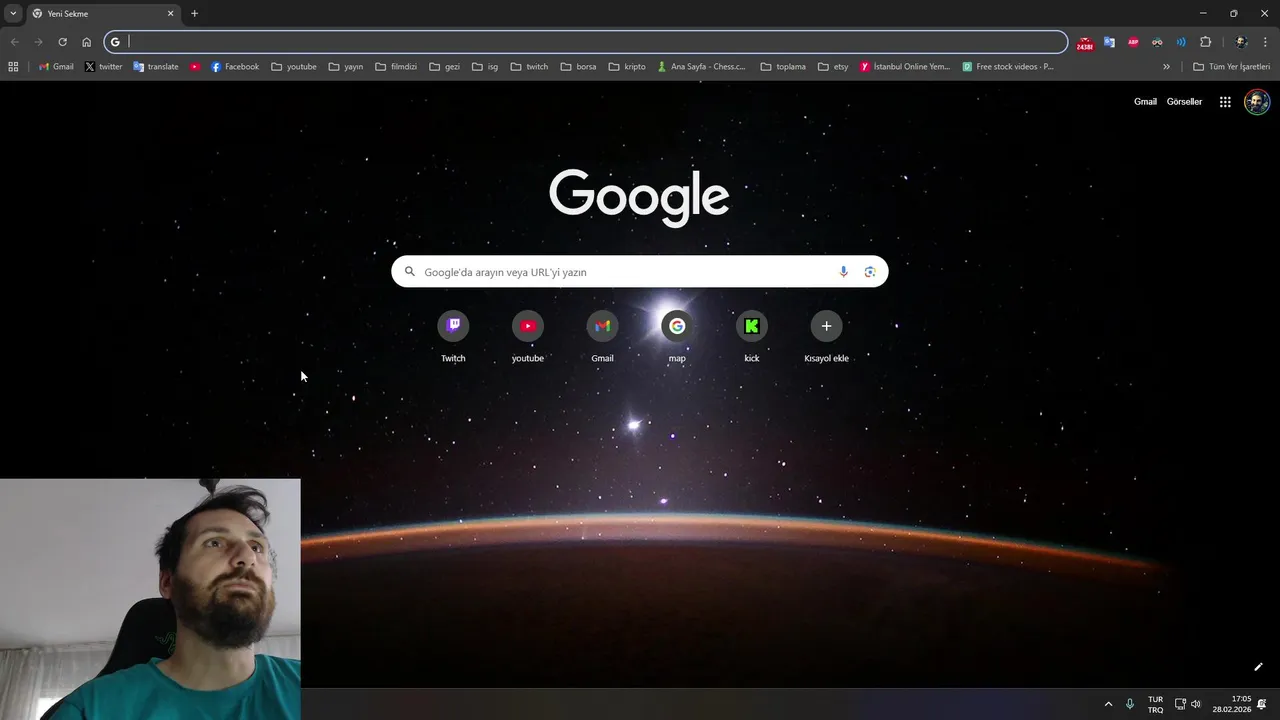The height and width of the screenshot is (720, 1280).
Task: Show hidden bookmarks with double chevron
Action: click(1166, 67)
